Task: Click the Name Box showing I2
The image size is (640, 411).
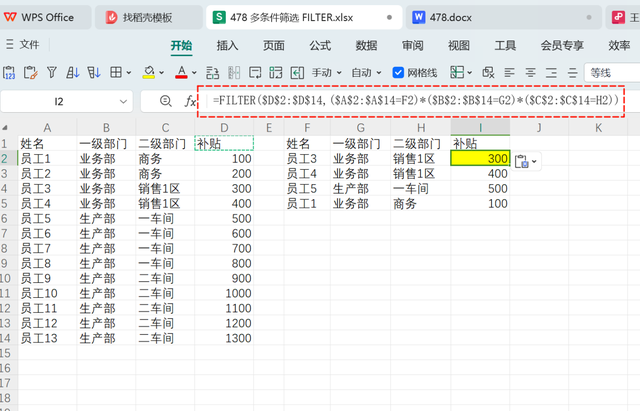Action: [59, 101]
